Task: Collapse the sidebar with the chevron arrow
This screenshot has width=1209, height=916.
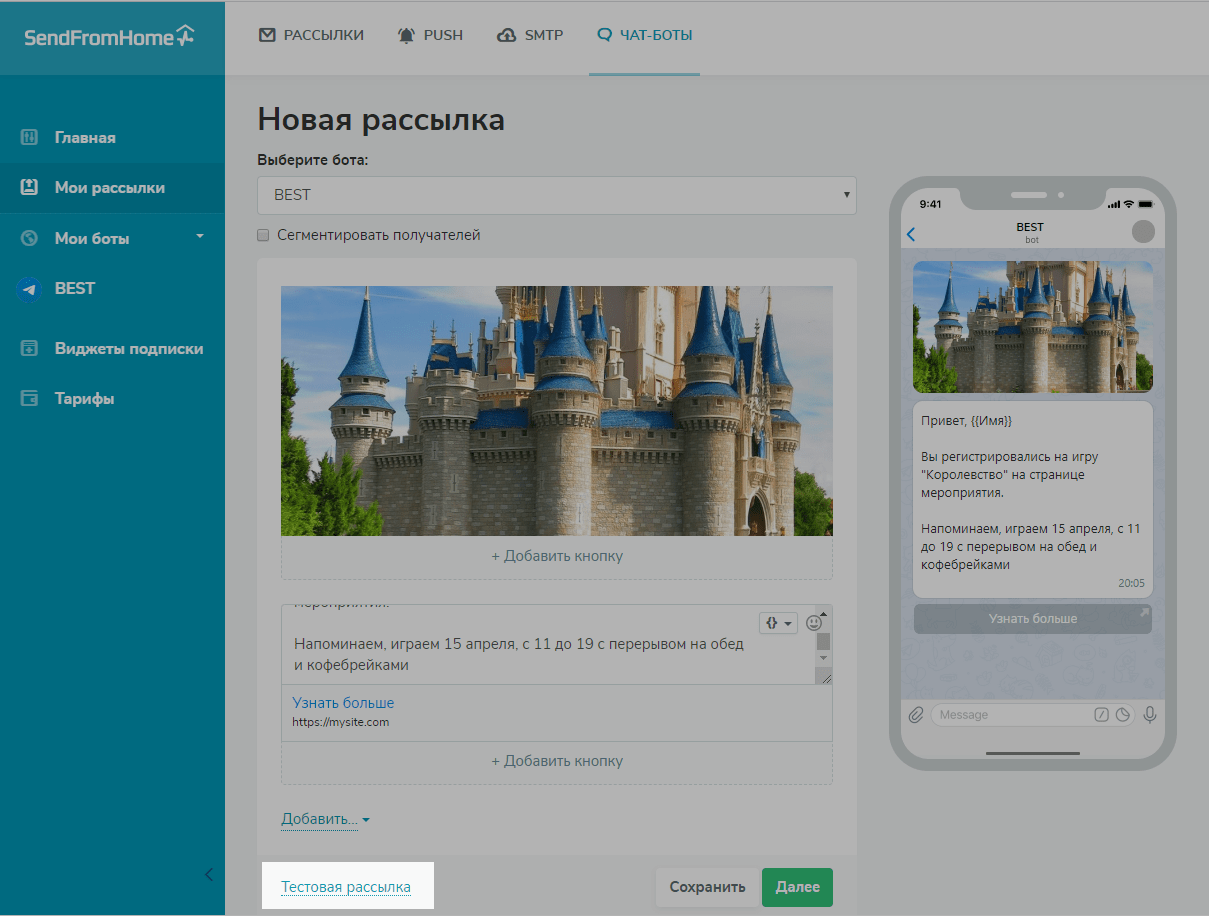Action: tap(209, 875)
